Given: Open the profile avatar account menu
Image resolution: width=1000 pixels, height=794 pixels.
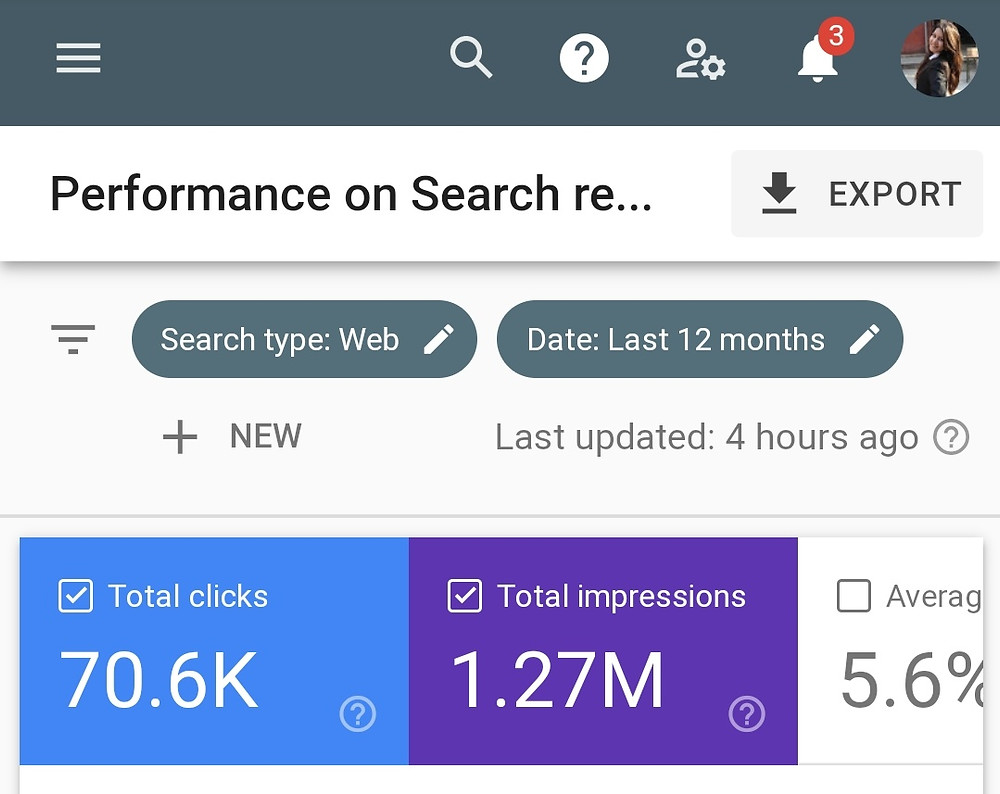Looking at the screenshot, I should tap(938, 58).
